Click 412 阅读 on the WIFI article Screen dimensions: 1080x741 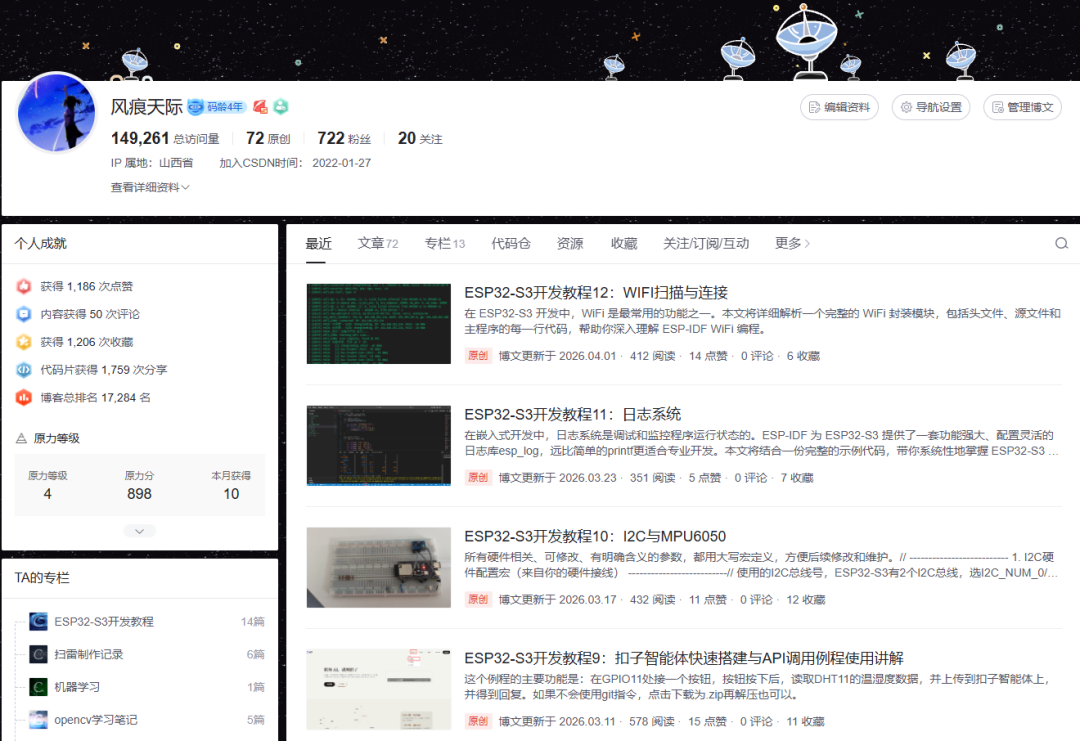coord(652,356)
